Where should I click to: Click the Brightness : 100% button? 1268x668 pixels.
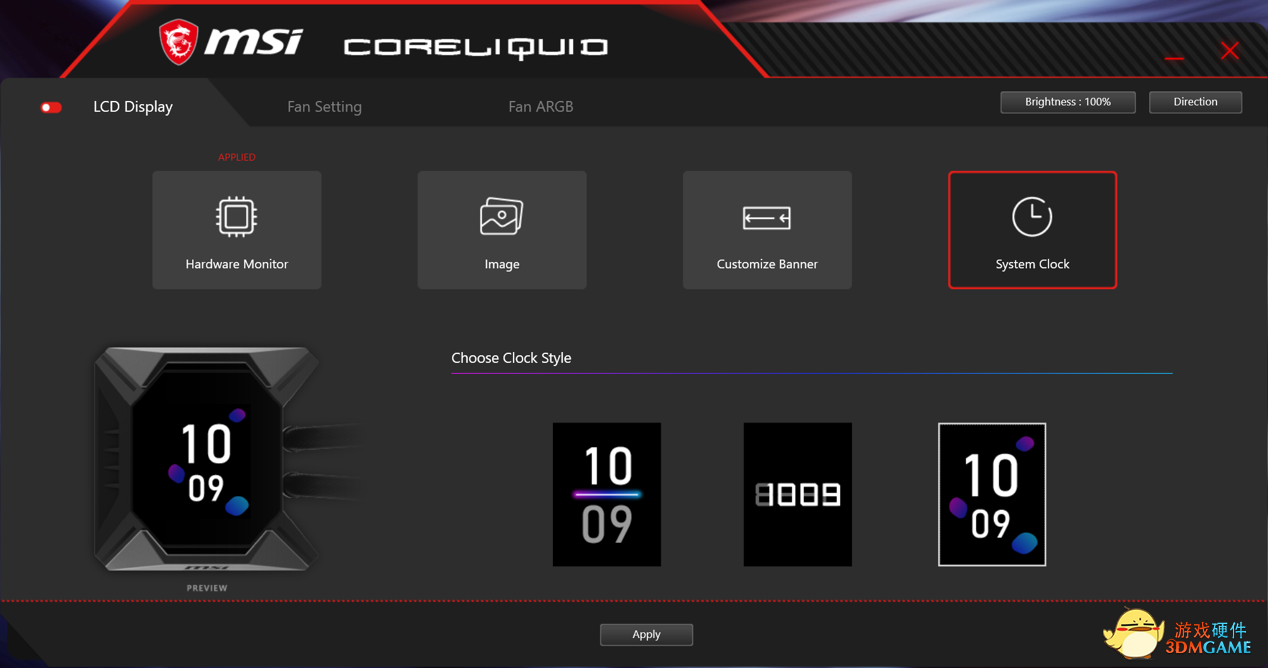coord(1068,102)
